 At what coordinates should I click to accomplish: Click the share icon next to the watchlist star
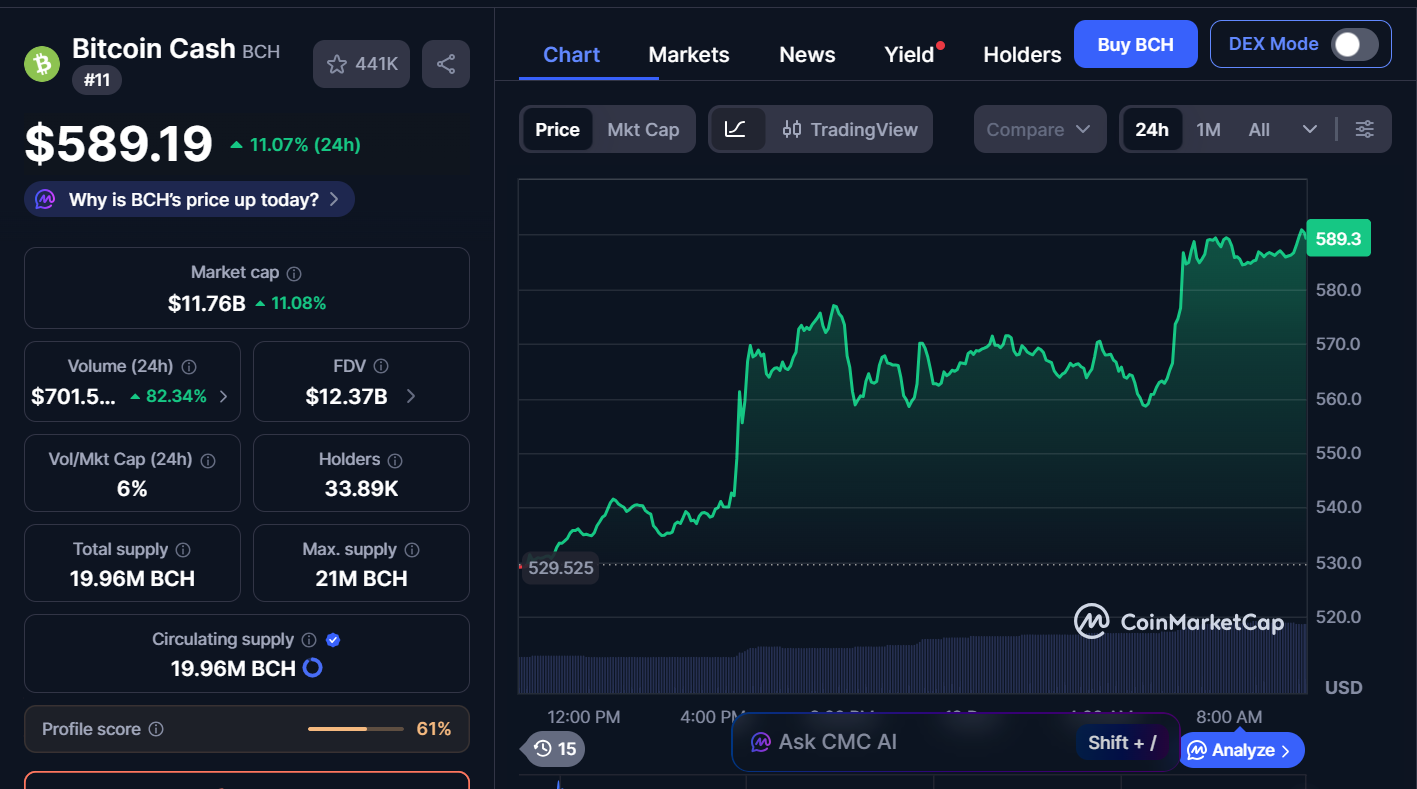pos(445,63)
